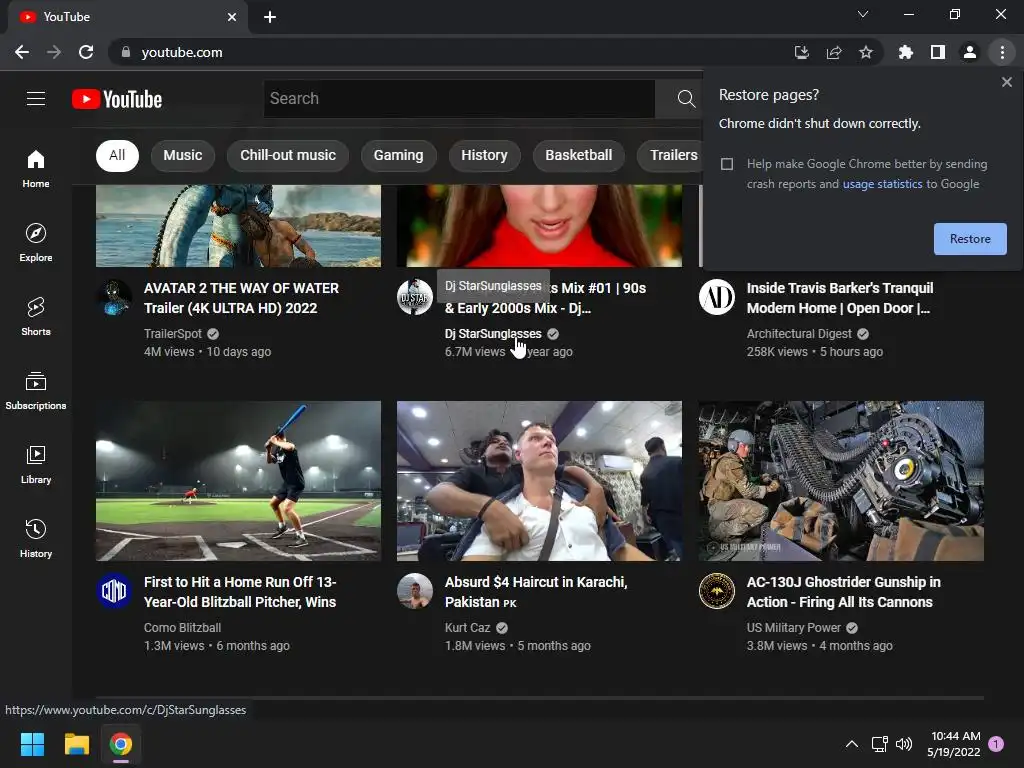Select the Gaming filter chip
Image resolution: width=1024 pixels, height=768 pixels.
[398, 155]
